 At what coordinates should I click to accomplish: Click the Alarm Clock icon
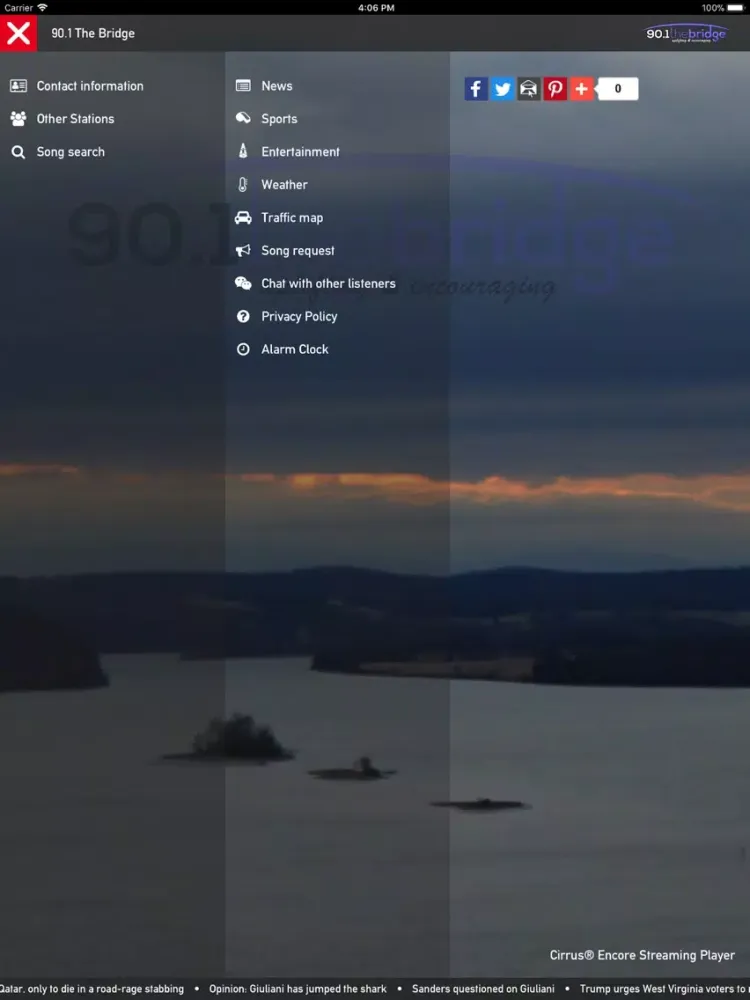coord(243,349)
